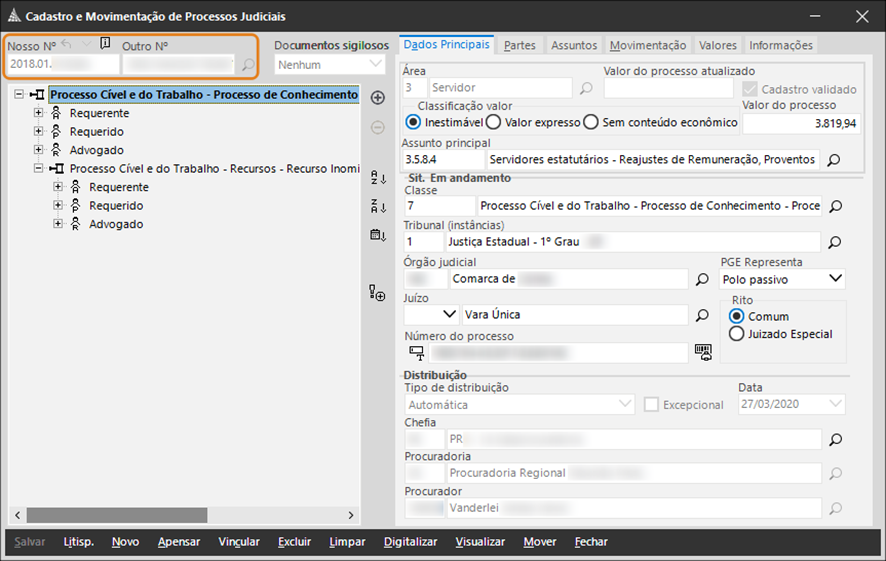Switch to the Partes tab
The image size is (886, 561).
coord(519,45)
